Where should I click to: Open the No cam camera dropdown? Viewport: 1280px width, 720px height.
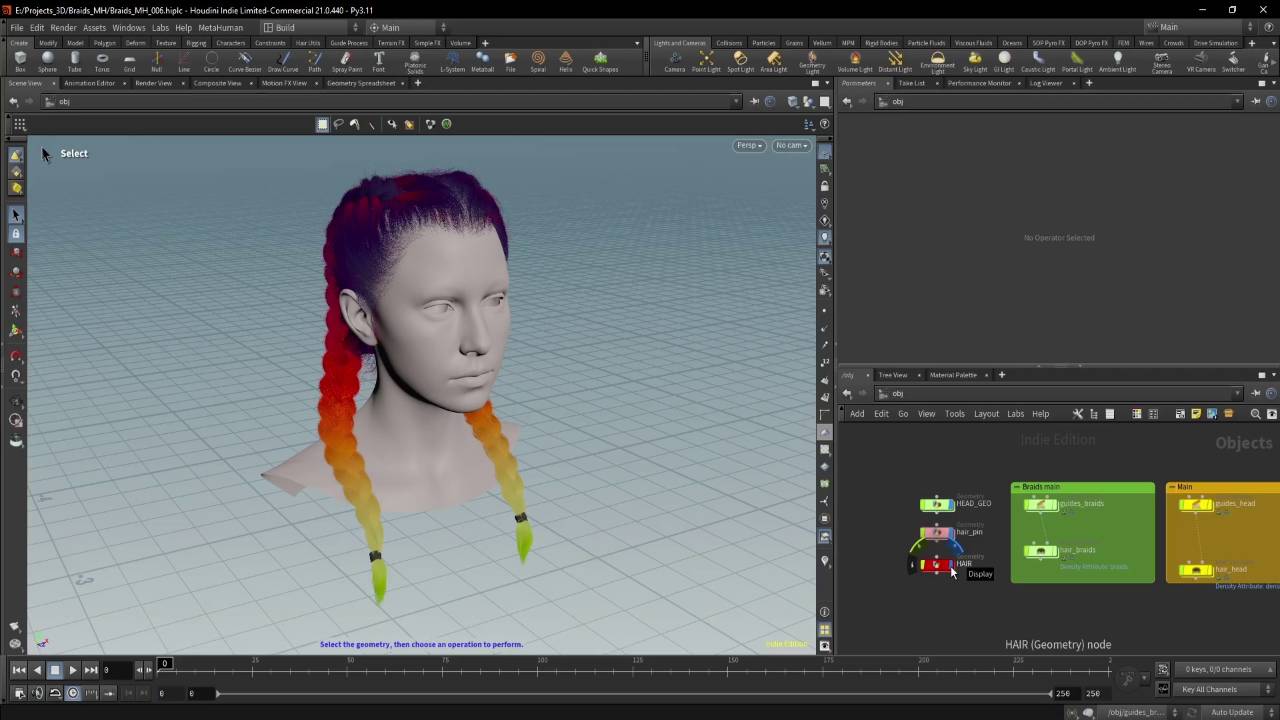[x=790, y=146]
